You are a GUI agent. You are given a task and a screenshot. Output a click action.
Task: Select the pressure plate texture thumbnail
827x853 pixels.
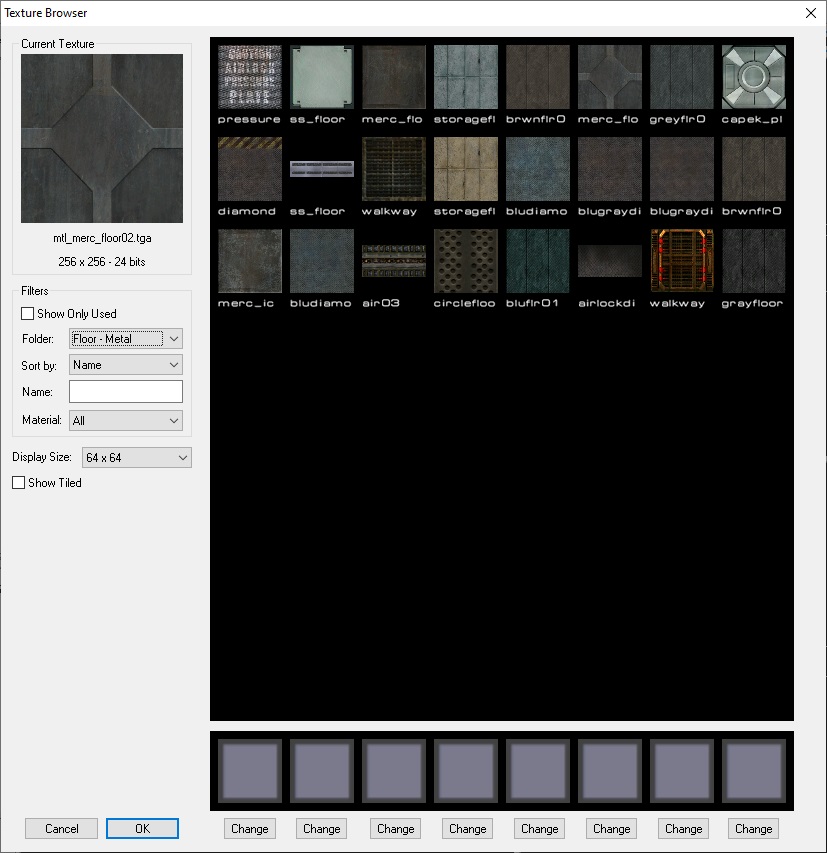coord(249,77)
